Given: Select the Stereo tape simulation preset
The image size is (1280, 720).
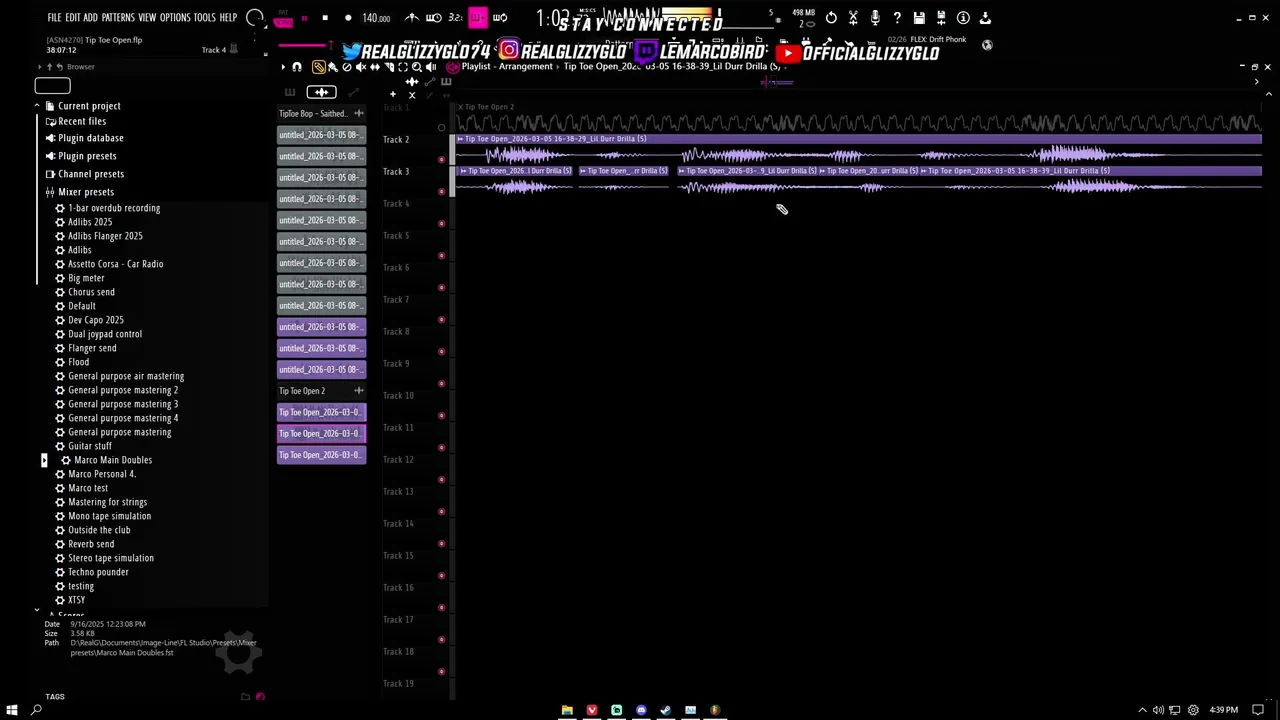Looking at the screenshot, I should pyautogui.click(x=110, y=558).
